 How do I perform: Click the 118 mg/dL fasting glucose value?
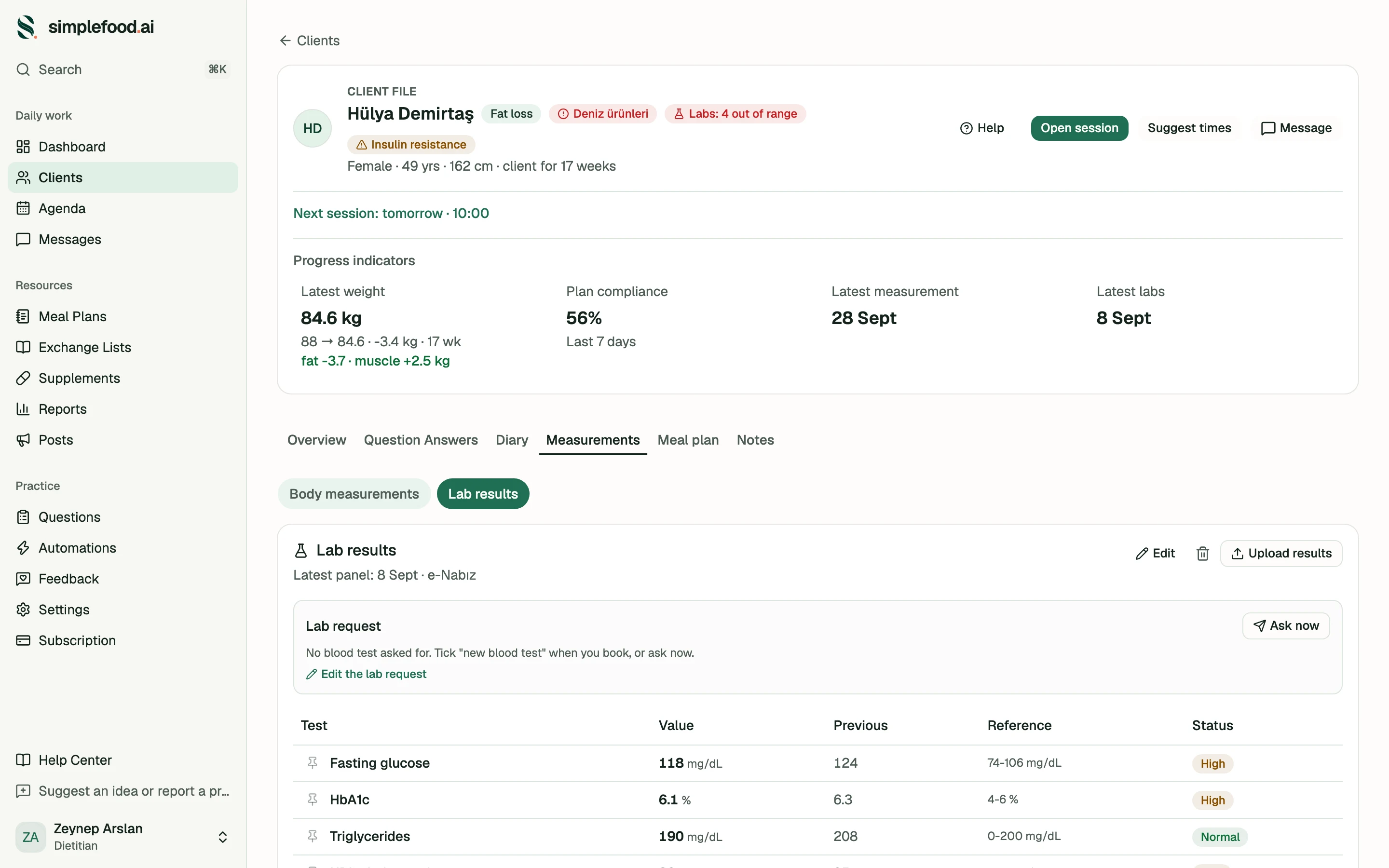(691, 763)
